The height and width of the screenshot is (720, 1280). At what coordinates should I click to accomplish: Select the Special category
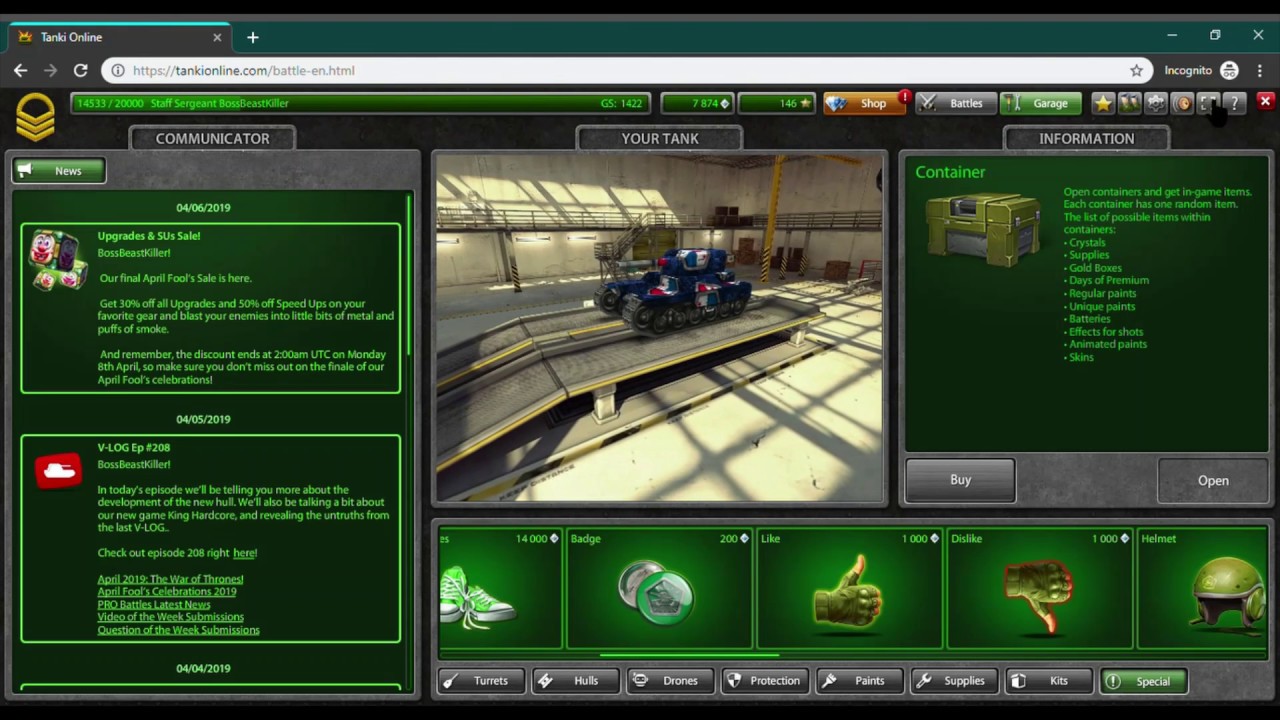pos(1142,681)
